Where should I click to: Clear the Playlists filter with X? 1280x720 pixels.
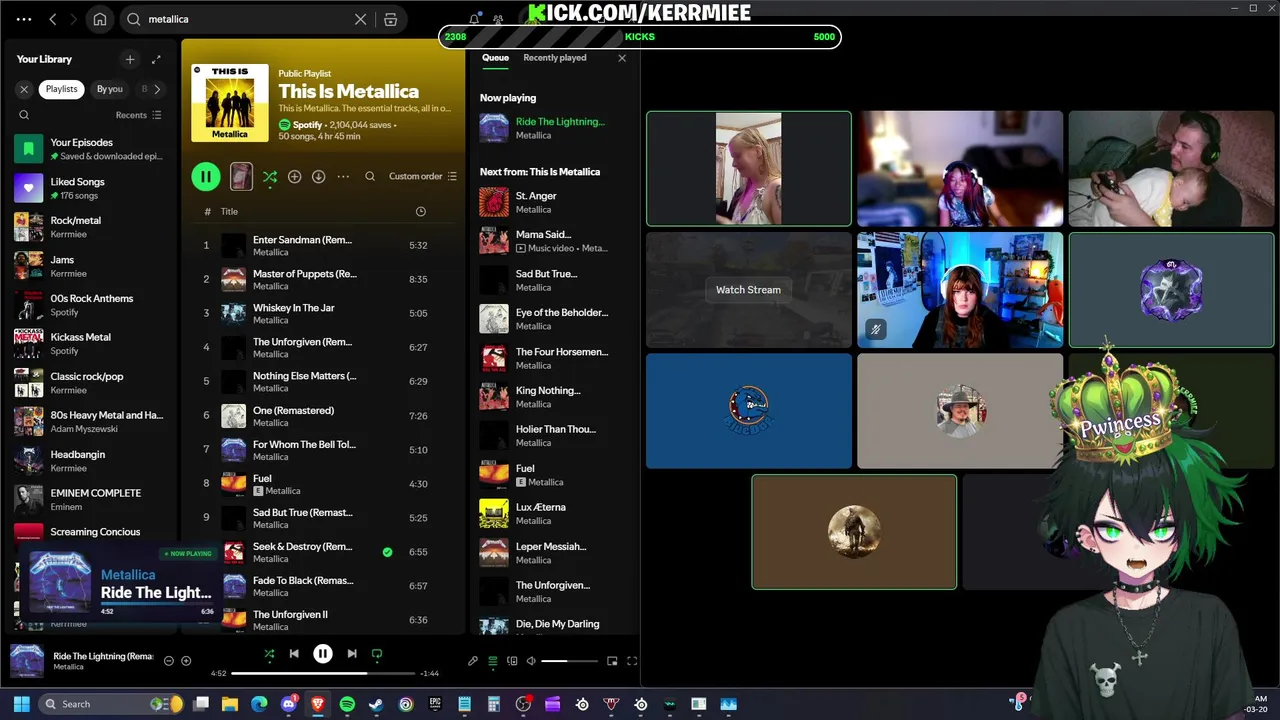[24, 89]
